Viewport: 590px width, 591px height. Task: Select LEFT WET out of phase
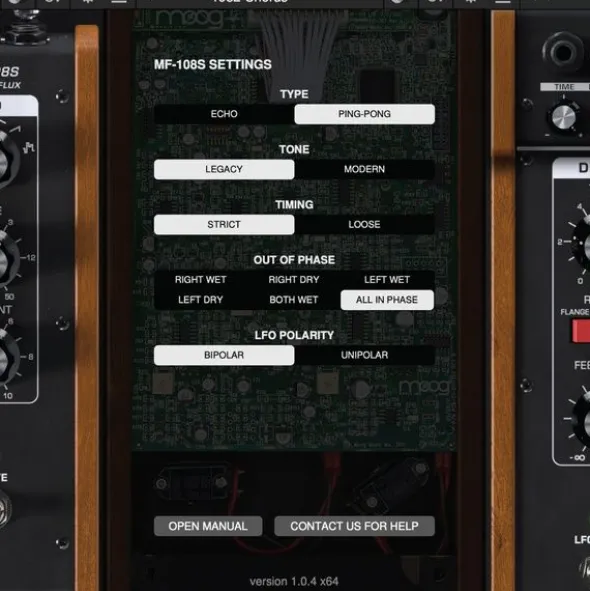point(387,280)
